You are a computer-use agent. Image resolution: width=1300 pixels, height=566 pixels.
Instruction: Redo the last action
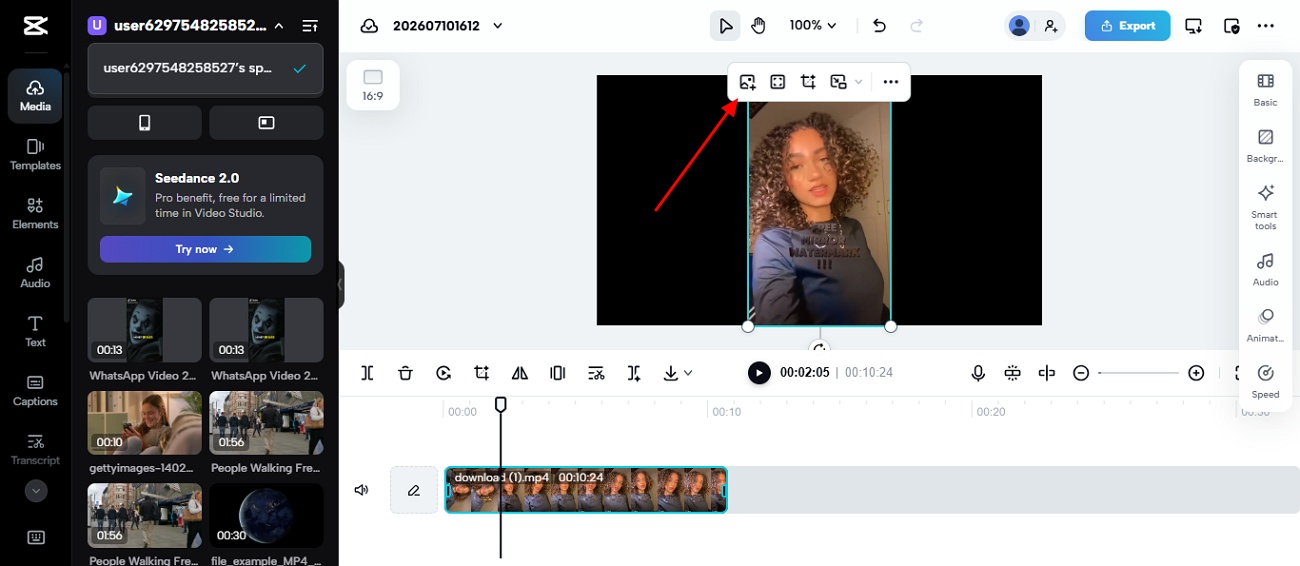tap(917, 26)
